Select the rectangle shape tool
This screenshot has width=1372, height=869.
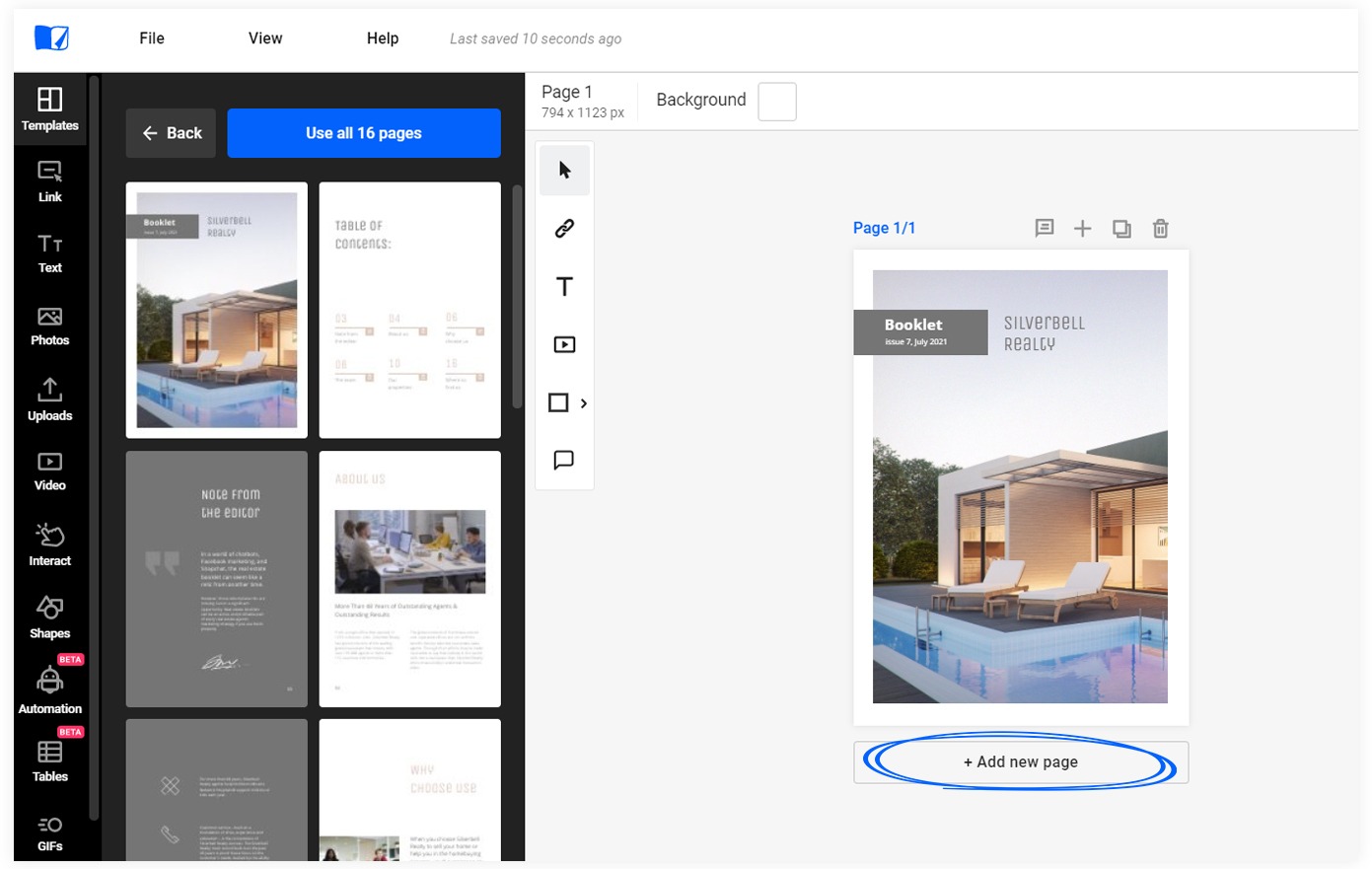558,402
